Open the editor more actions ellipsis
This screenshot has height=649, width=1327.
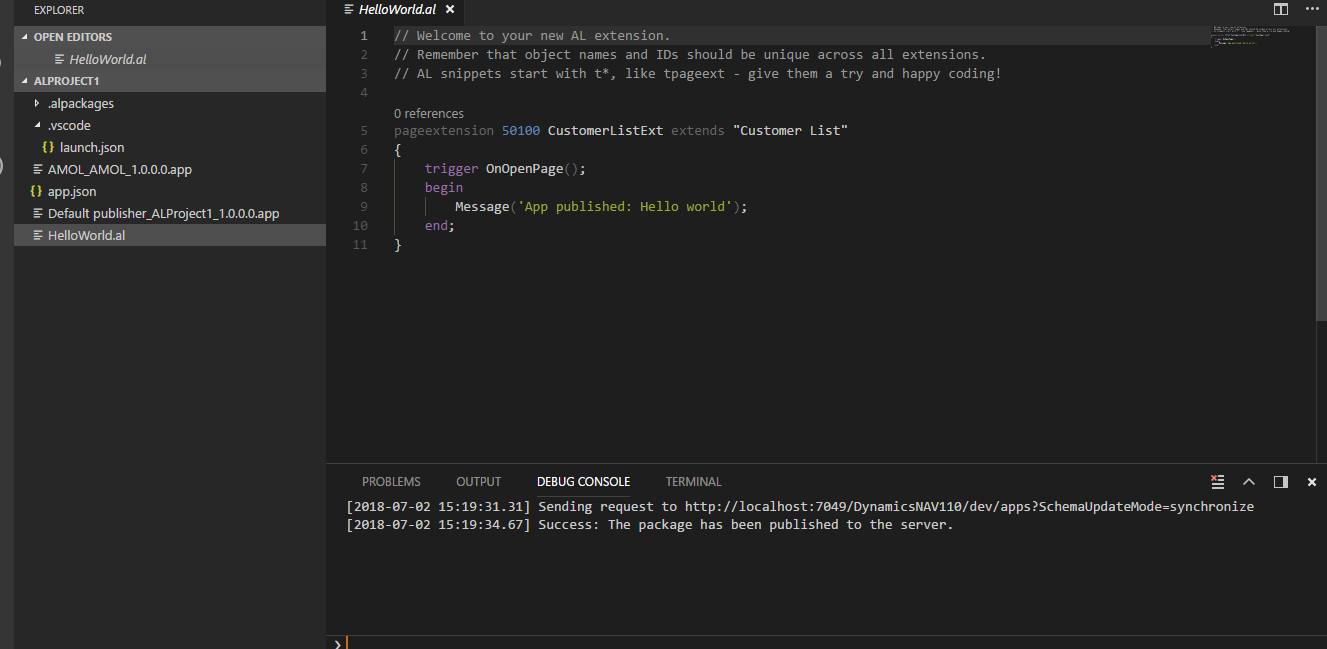click(1311, 9)
